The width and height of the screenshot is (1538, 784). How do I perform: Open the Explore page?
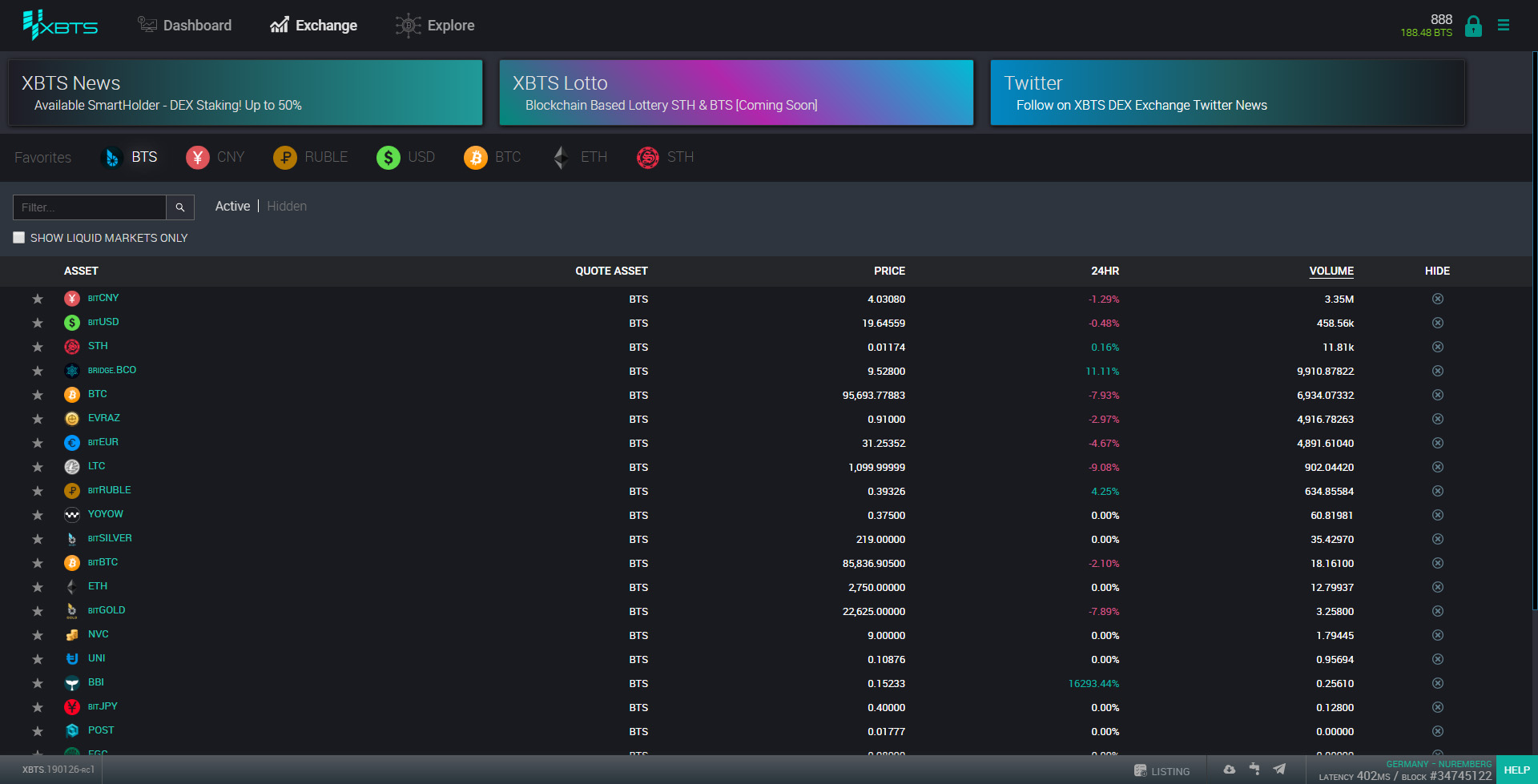(x=435, y=26)
